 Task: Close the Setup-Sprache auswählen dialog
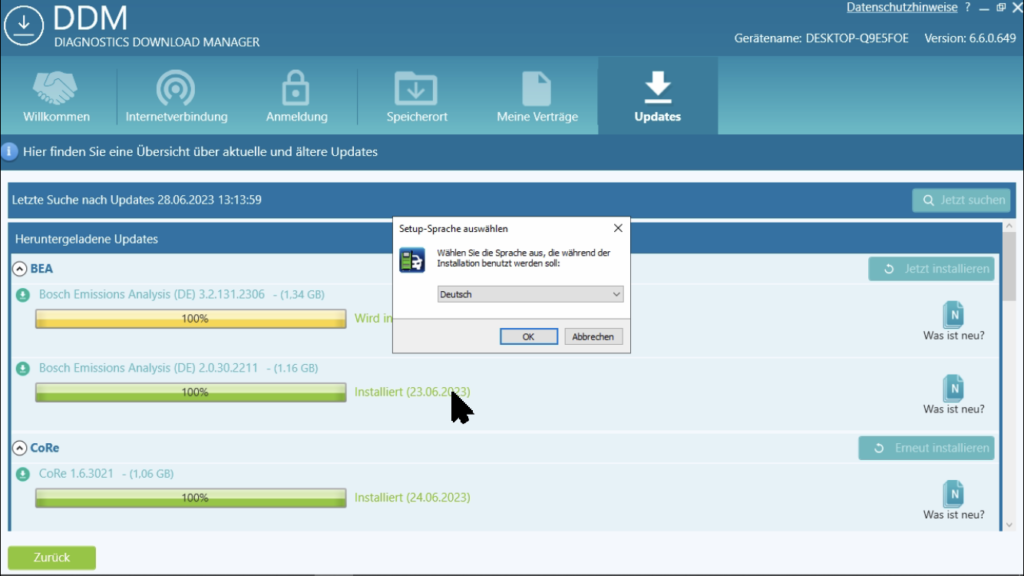tap(618, 228)
